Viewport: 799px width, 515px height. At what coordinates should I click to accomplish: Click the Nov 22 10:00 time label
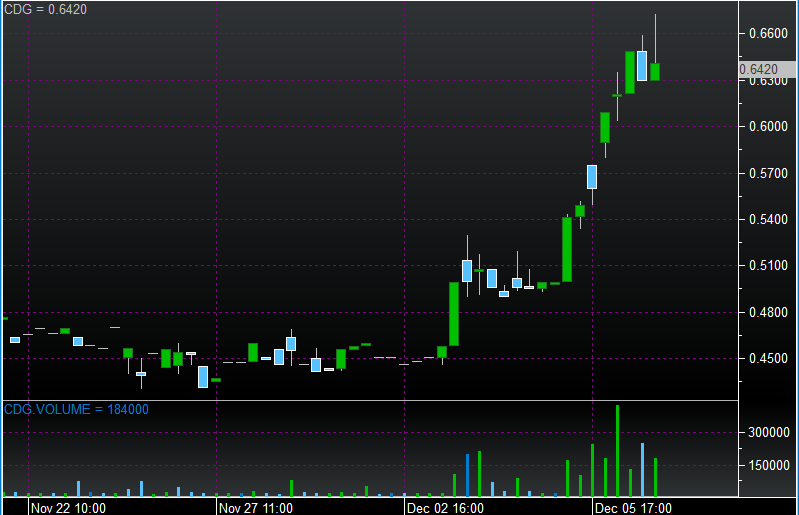[68, 507]
